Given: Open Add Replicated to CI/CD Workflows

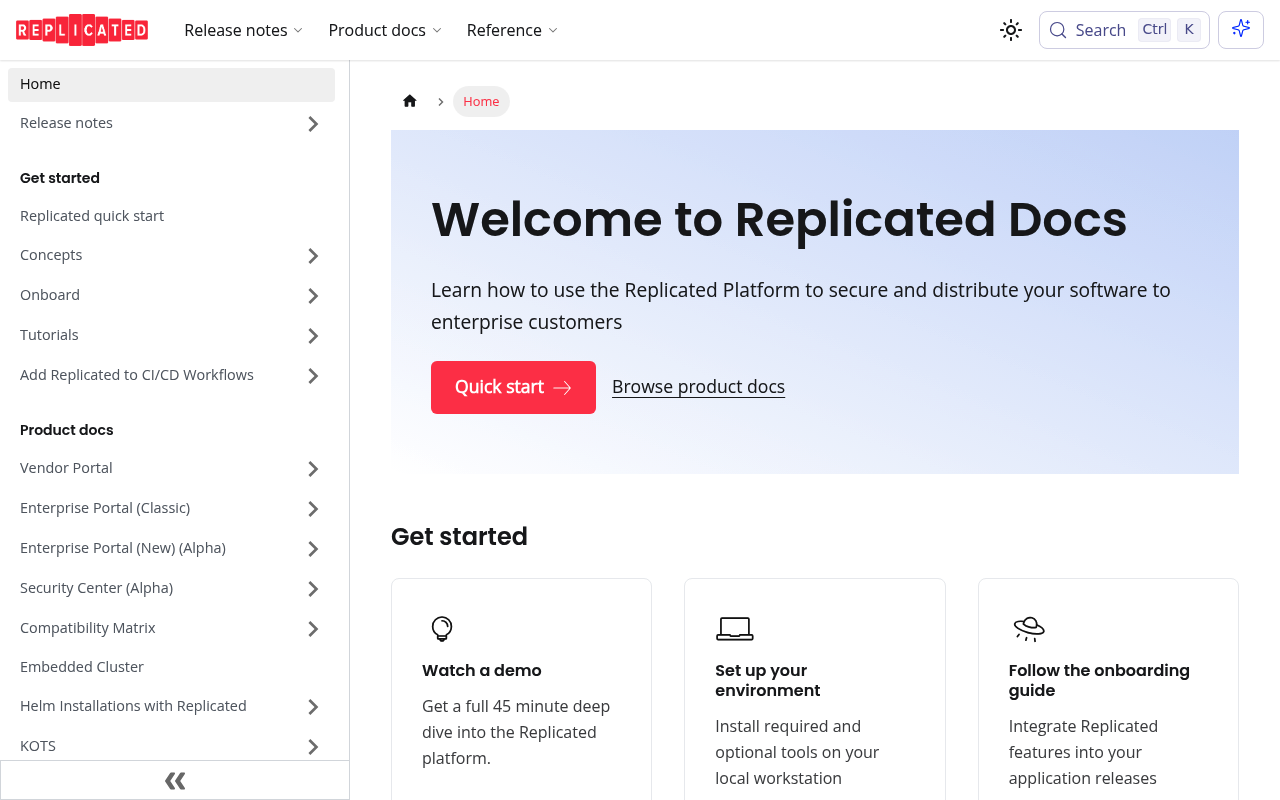Looking at the screenshot, I should tap(137, 375).
